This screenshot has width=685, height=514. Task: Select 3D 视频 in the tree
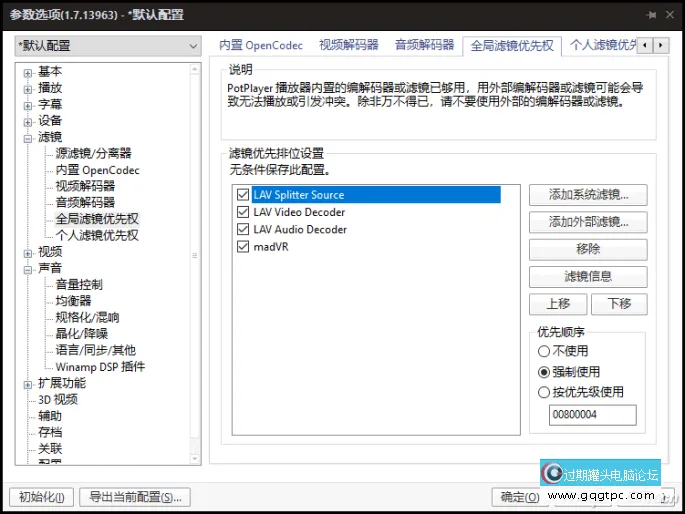point(58,400)
